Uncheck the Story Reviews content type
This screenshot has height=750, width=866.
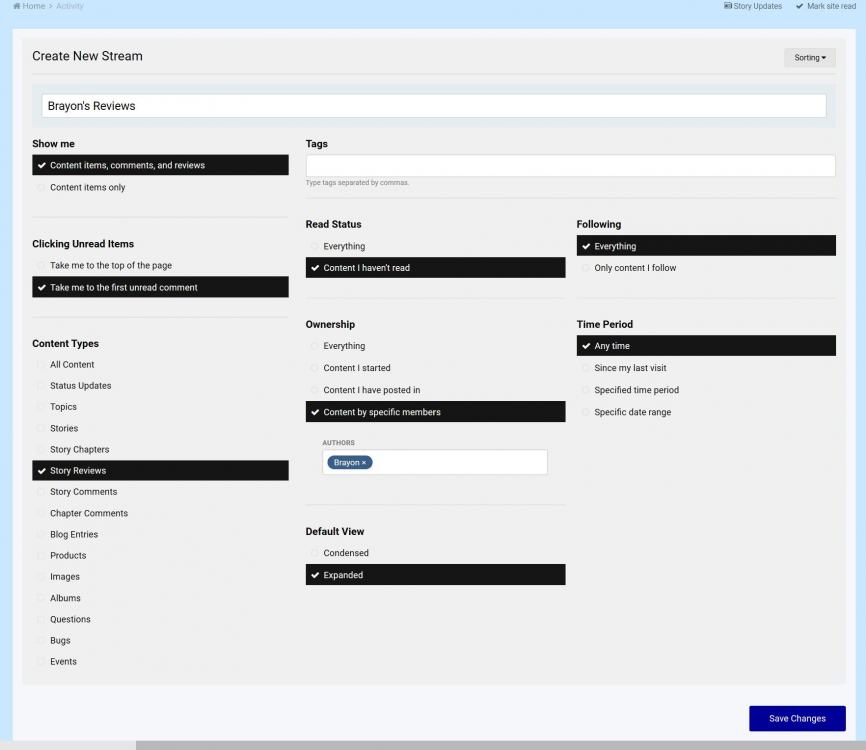coord(77,471)
